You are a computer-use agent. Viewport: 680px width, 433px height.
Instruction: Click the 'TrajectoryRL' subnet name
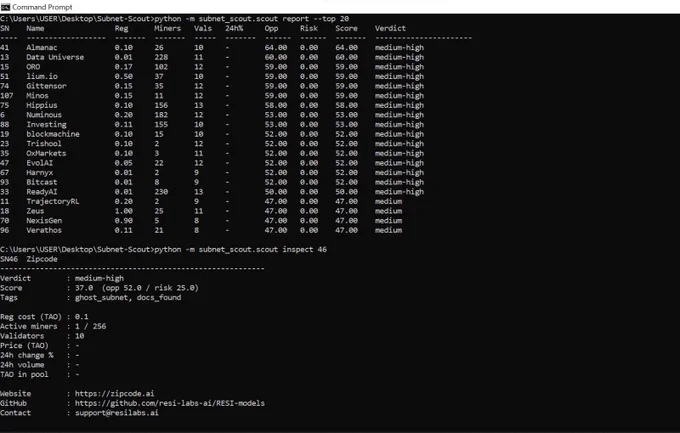(x=53, y=201)
